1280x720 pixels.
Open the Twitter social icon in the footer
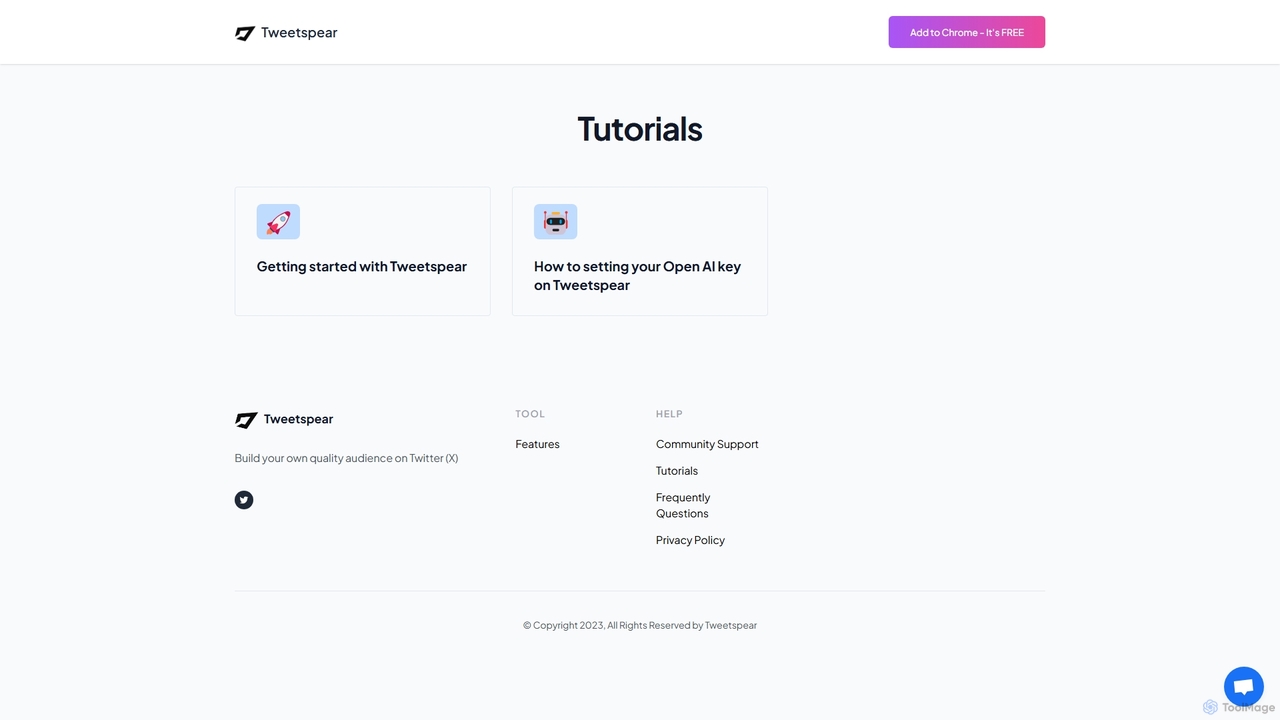(244, 500)
